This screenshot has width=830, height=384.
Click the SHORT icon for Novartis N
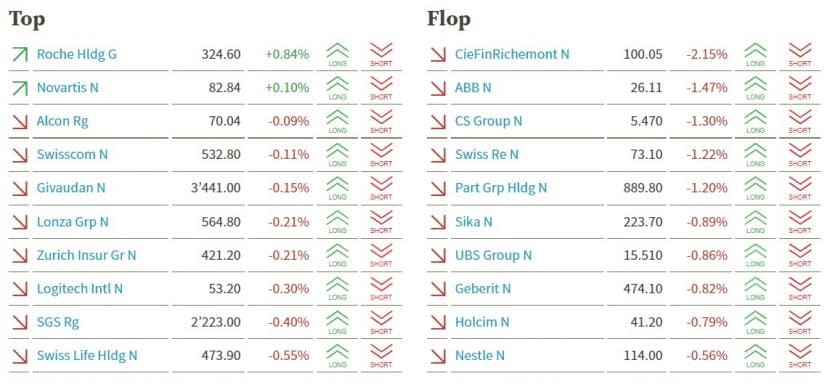[x=381, y=88]
